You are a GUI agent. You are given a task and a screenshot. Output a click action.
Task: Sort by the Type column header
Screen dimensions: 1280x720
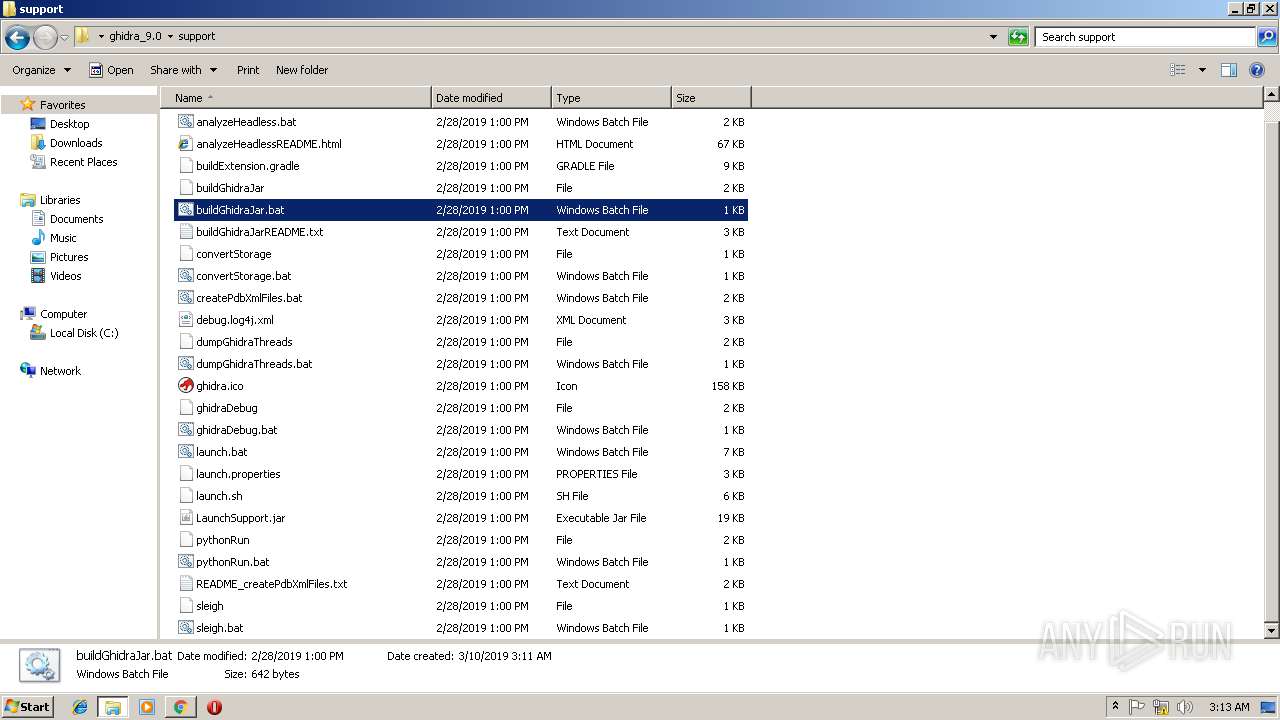click(611, 98)
